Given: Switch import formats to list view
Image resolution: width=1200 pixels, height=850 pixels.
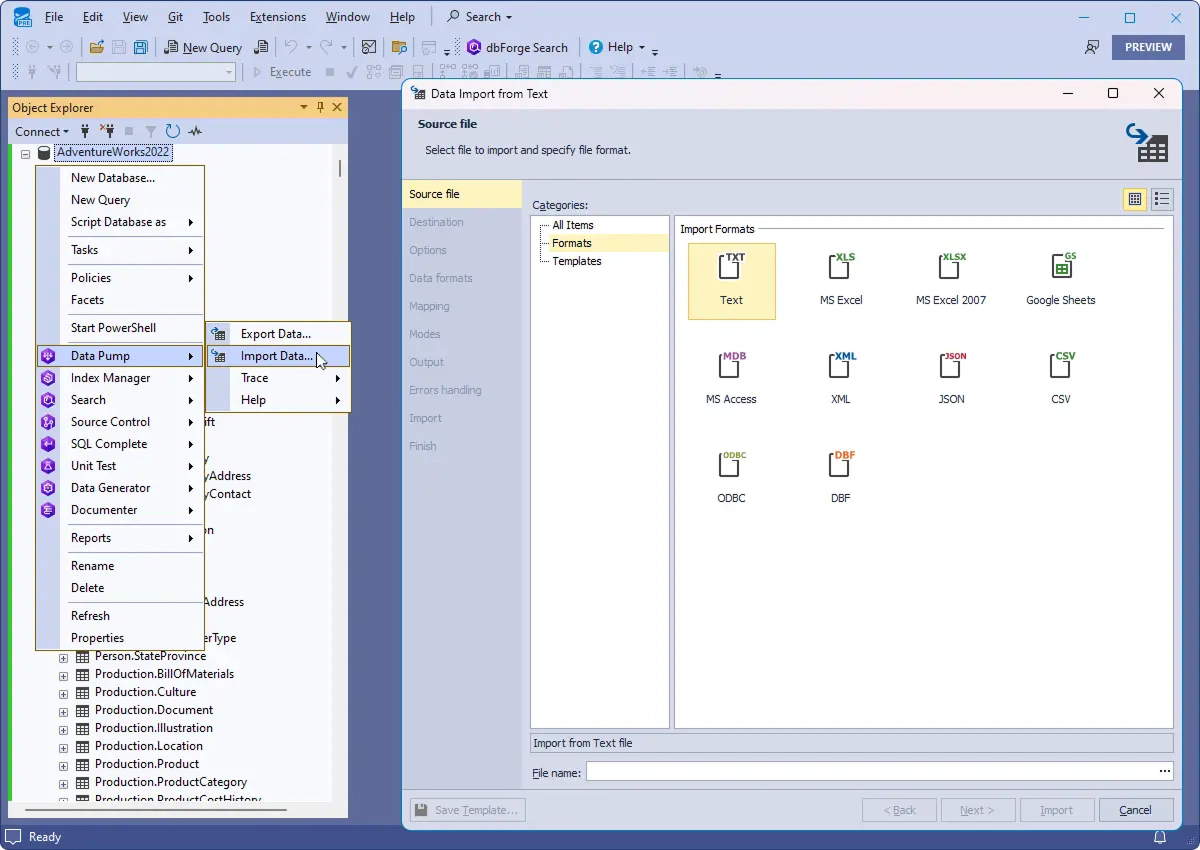Looking at the screenshot, I should tap(1162, 199).
